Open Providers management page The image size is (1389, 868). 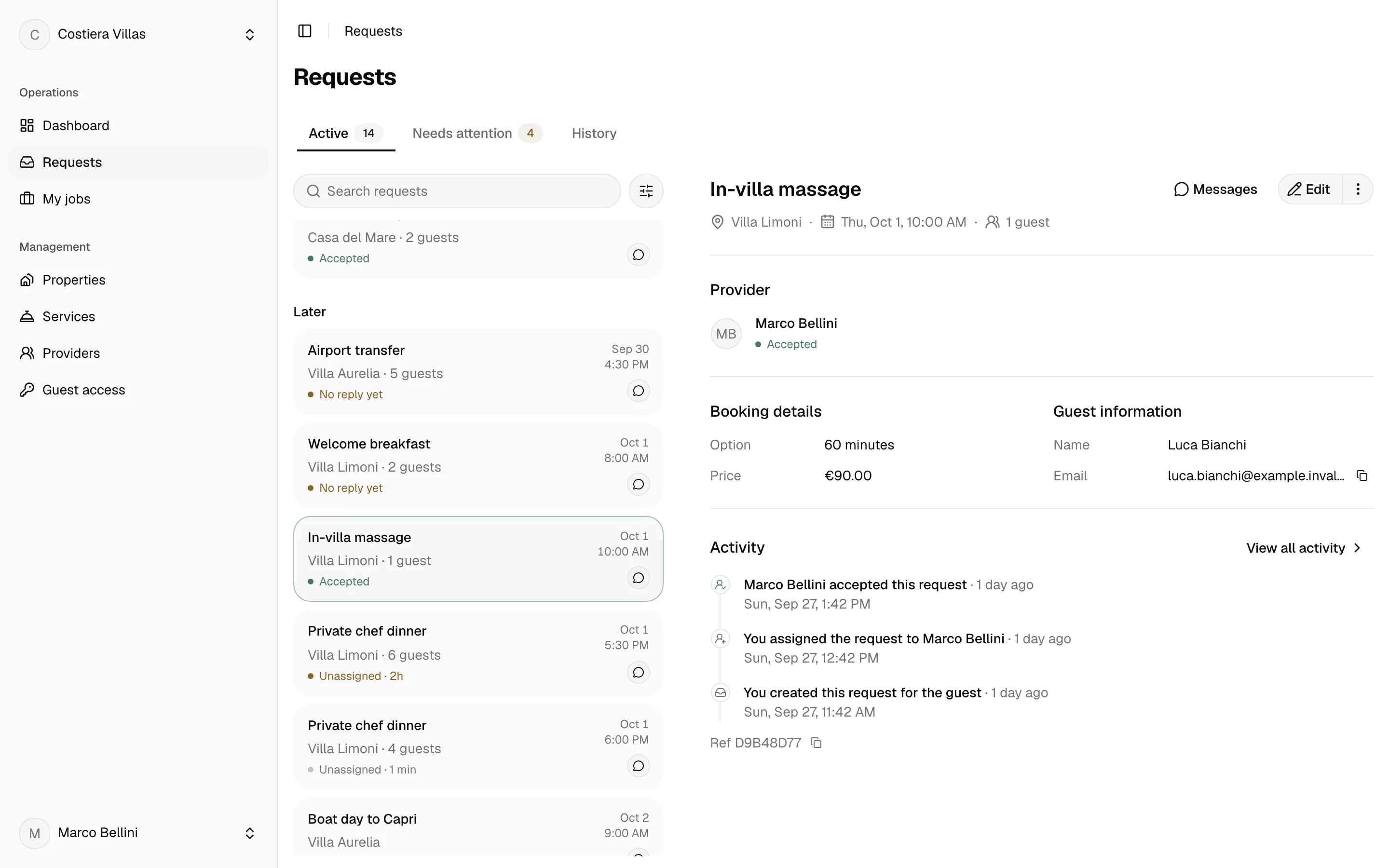tap(138, 353)
